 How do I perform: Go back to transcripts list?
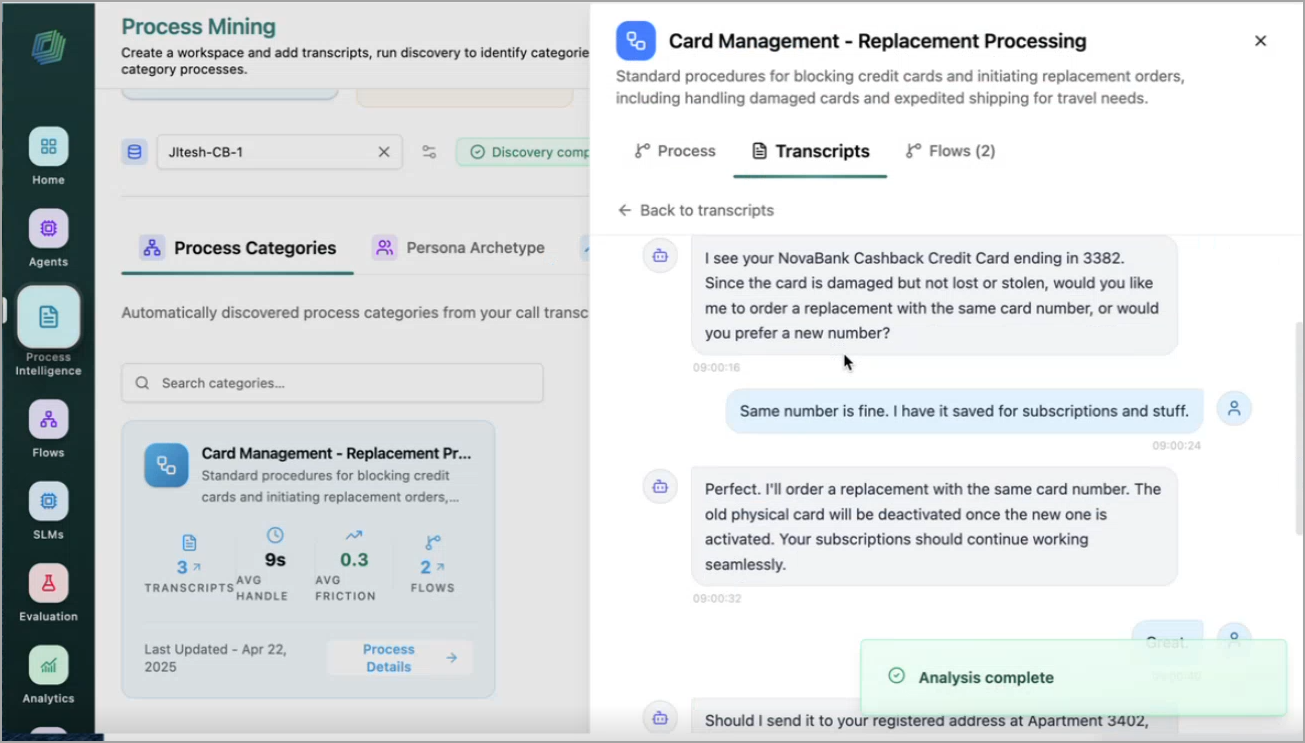pyautogui.click(x=696, y=210)
